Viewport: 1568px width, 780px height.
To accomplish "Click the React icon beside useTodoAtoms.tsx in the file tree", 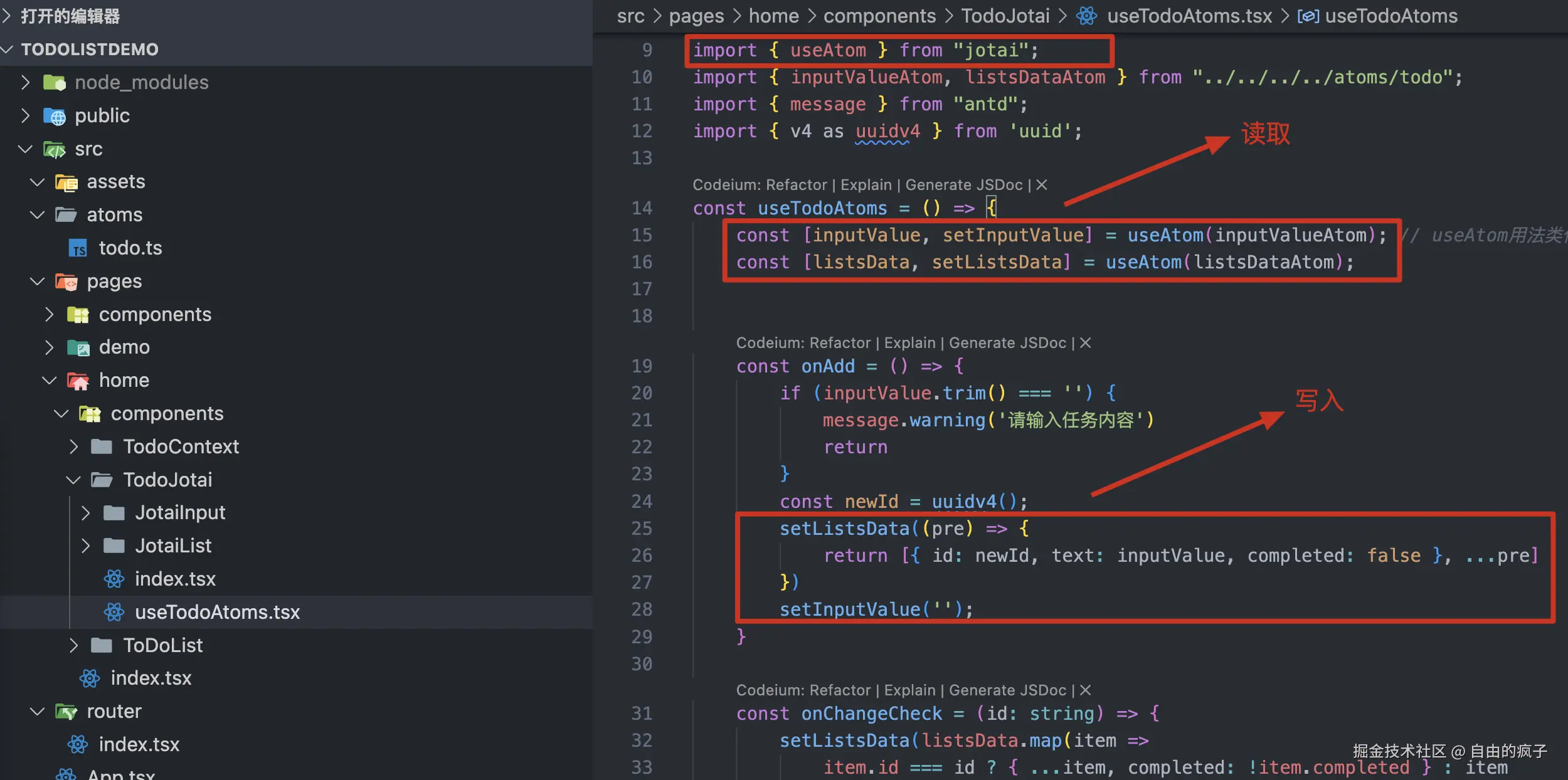I will 114,612.
